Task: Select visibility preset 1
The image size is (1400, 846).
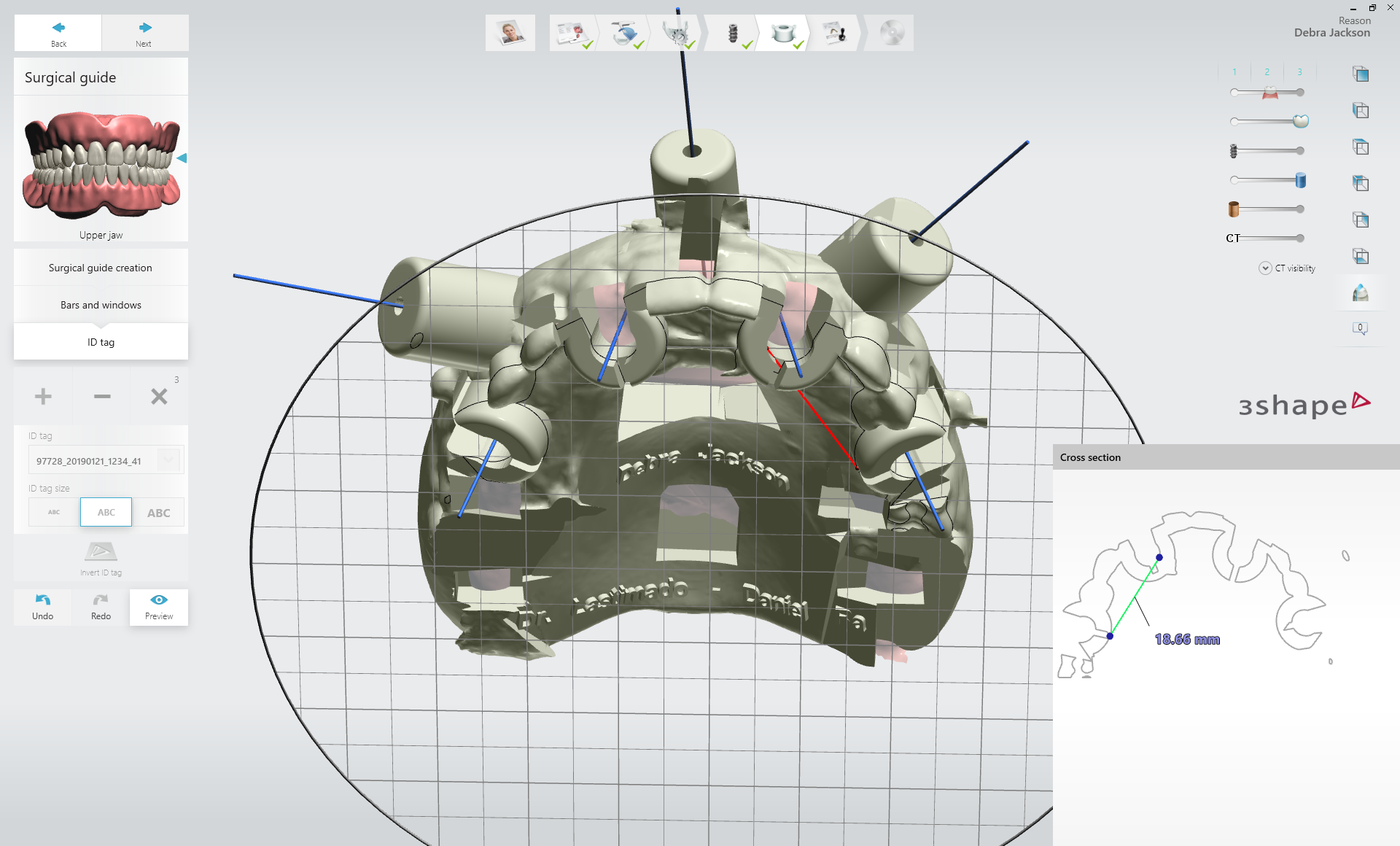Action: pyautogui.click(x=1234, y=71)
